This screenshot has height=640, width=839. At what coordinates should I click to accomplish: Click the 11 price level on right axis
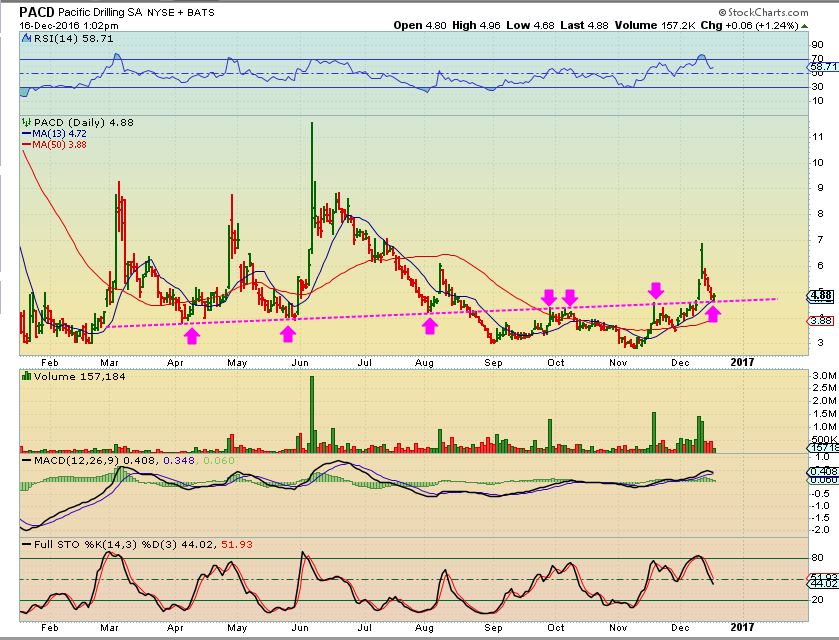[x=817, y=137]
